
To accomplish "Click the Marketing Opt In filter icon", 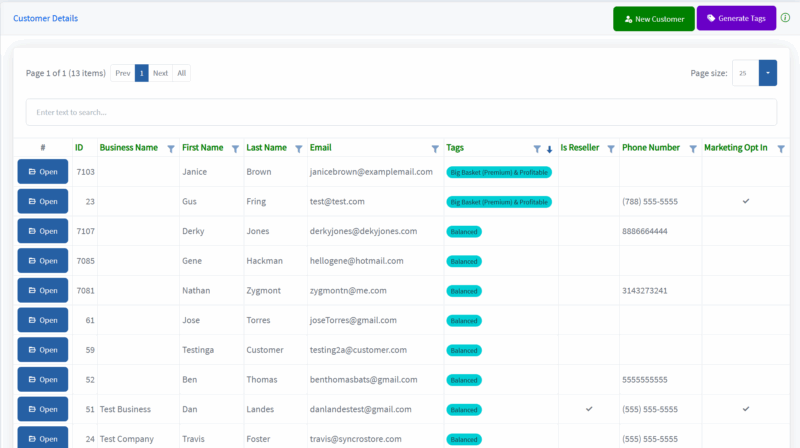I will pos(781,149).
